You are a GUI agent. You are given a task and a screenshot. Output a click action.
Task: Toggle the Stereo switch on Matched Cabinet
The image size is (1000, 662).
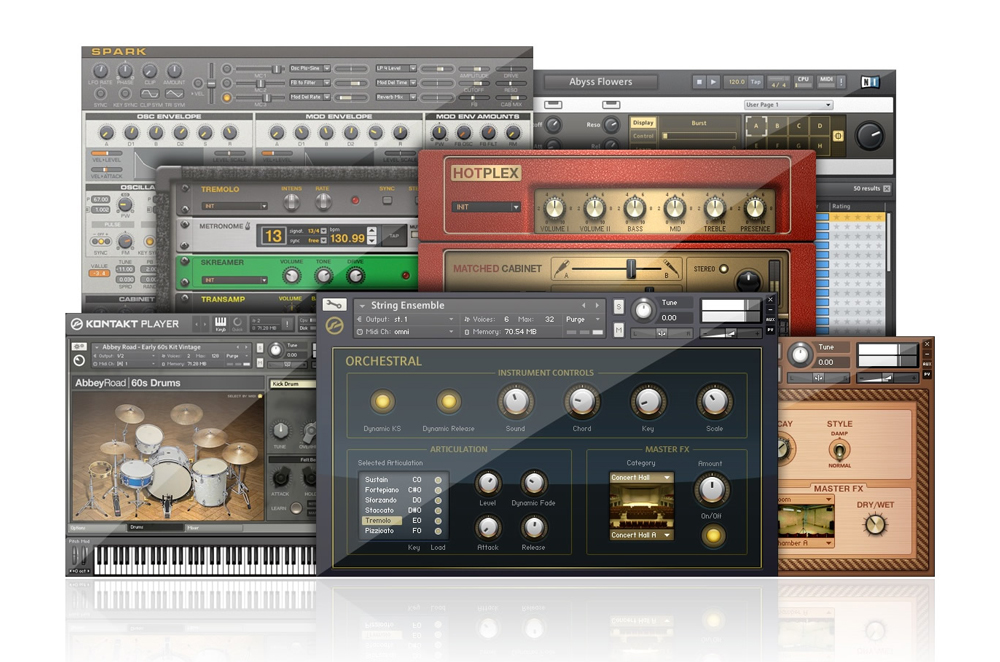pyautogui.click(x=724, y=269)
